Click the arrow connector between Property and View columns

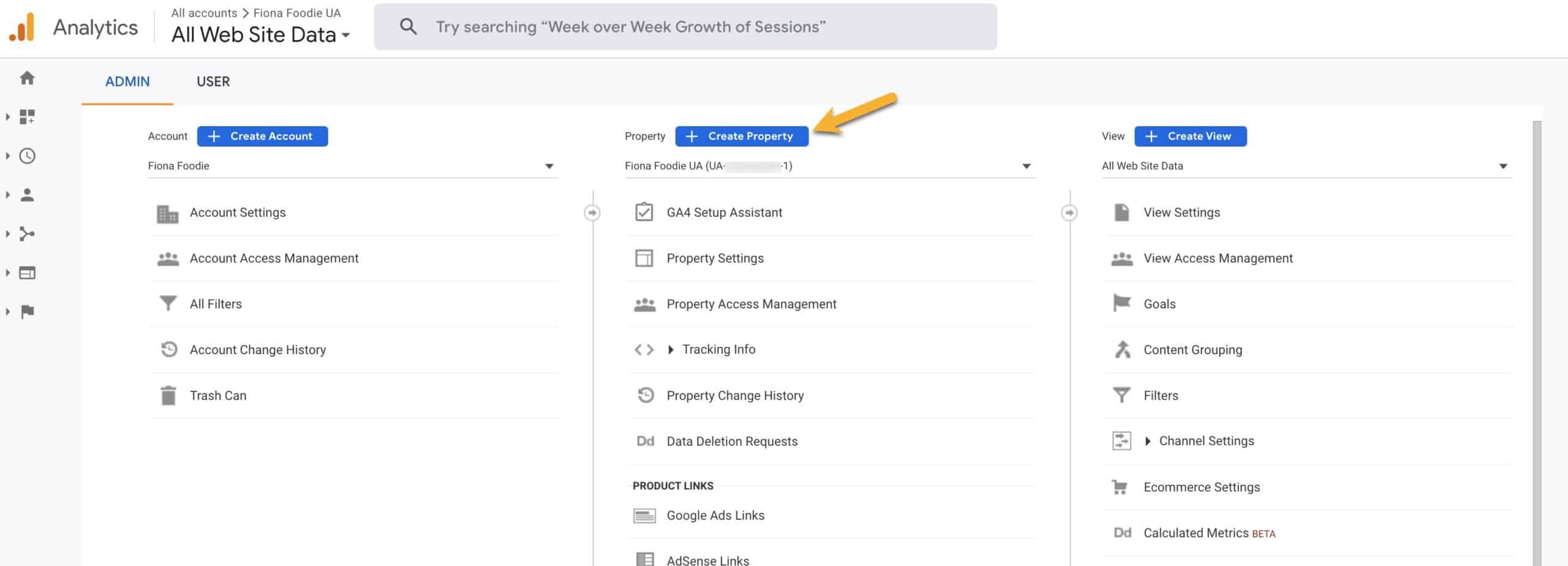pos(1069,213)
